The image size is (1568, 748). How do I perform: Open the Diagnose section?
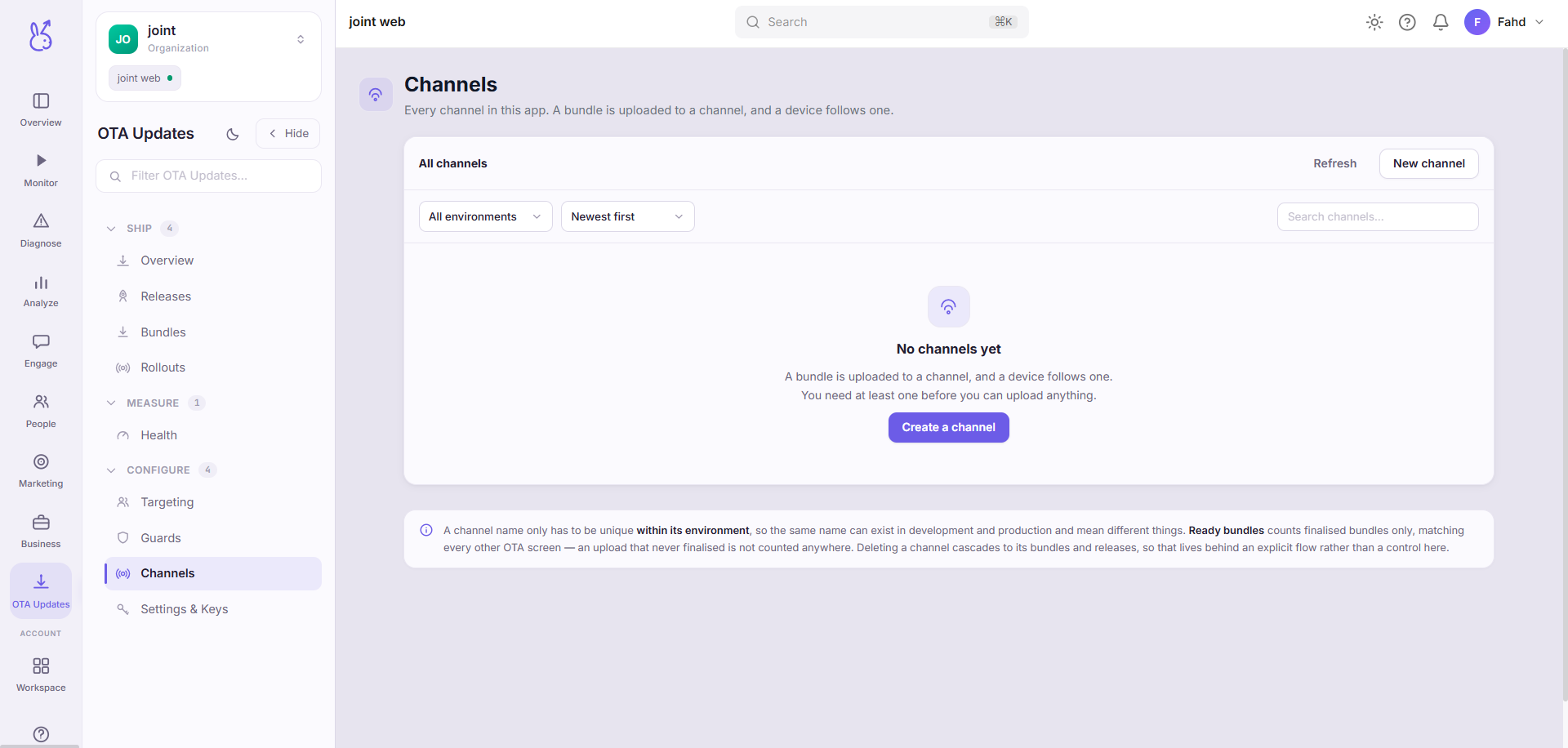[x=41, y=230]
